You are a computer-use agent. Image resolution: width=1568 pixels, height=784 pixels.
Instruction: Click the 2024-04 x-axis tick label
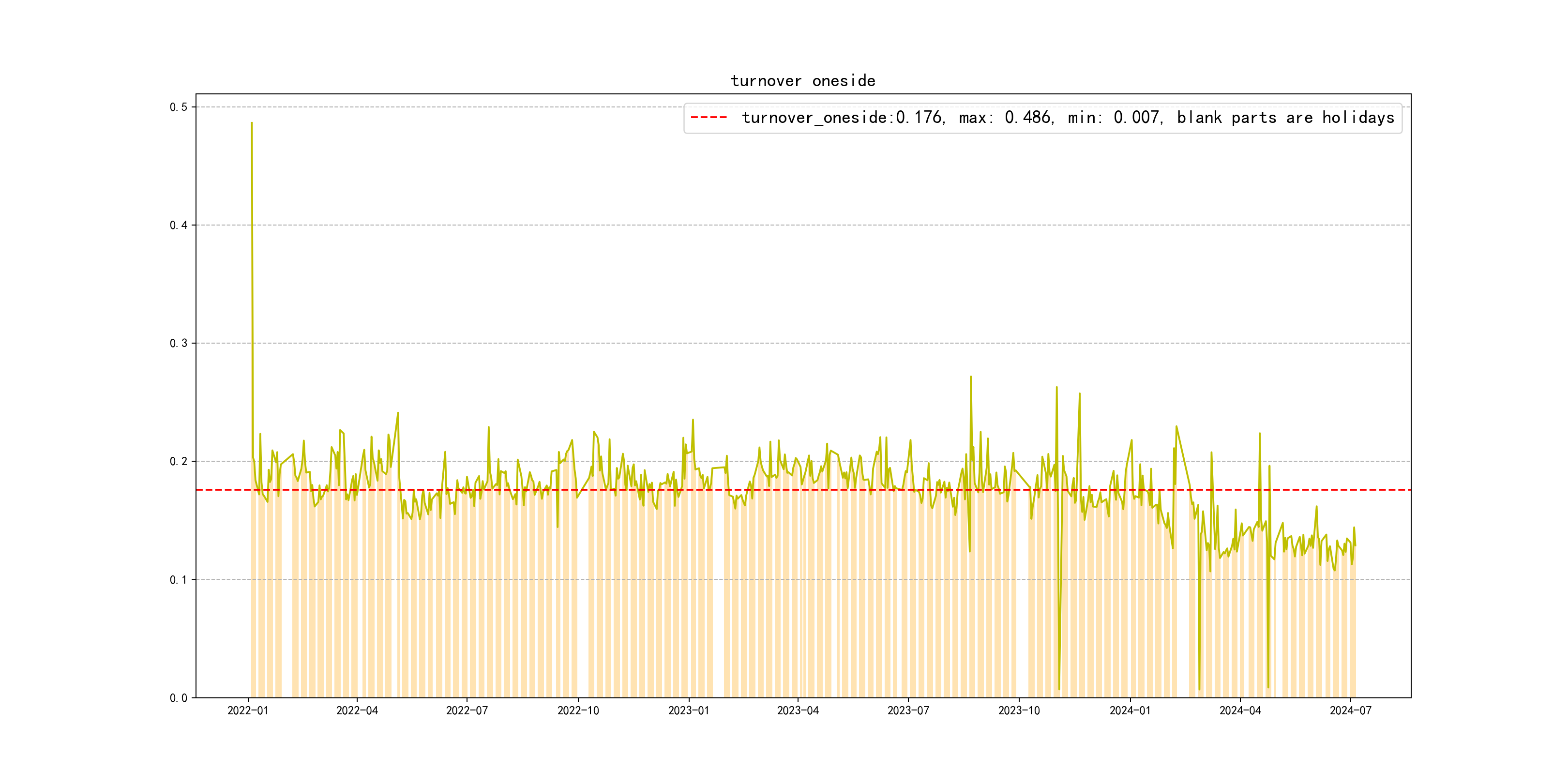click(x=1240, y=711)
